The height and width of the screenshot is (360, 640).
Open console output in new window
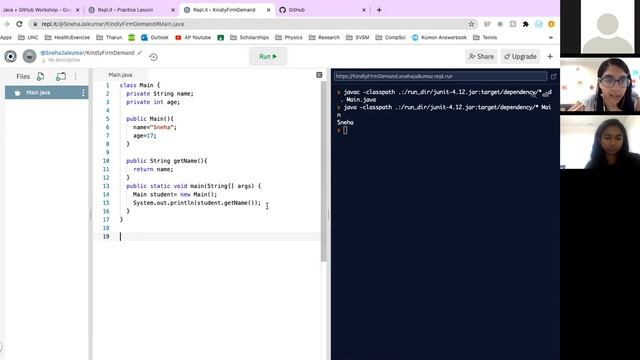tap(553, 76)
